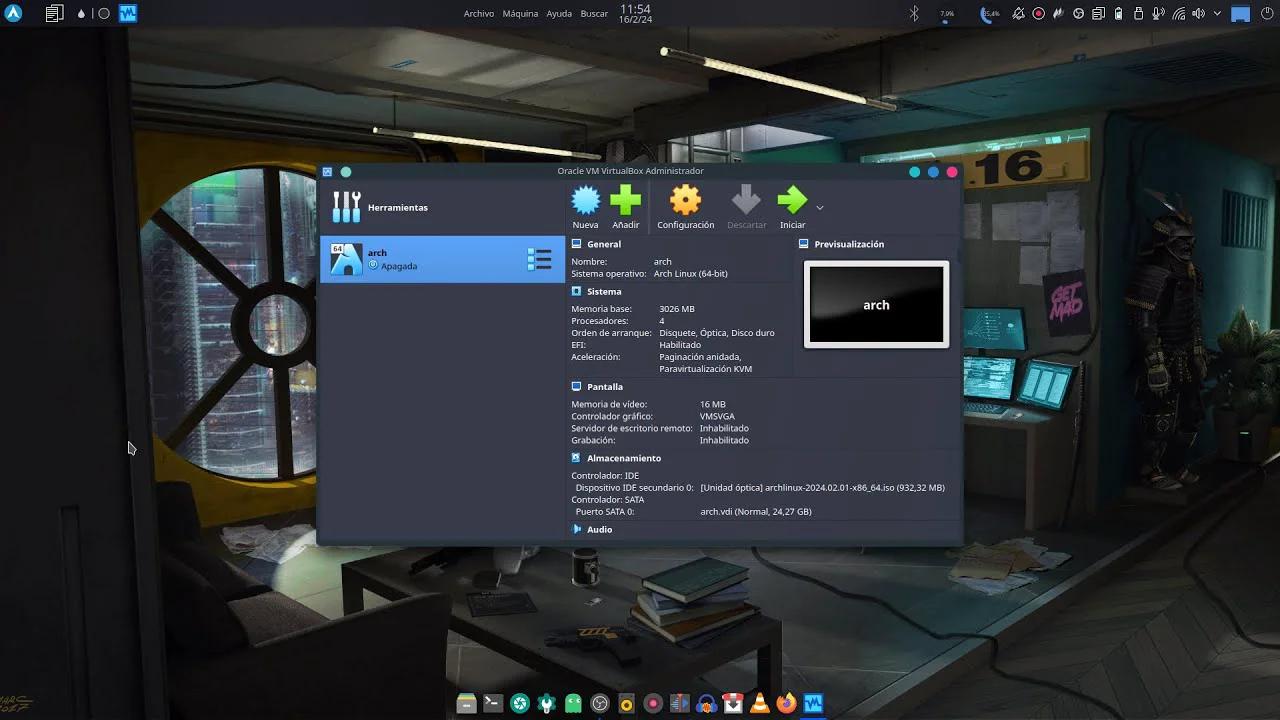Click the arch preview thumbnail in Previsualización

click(876, 304)
